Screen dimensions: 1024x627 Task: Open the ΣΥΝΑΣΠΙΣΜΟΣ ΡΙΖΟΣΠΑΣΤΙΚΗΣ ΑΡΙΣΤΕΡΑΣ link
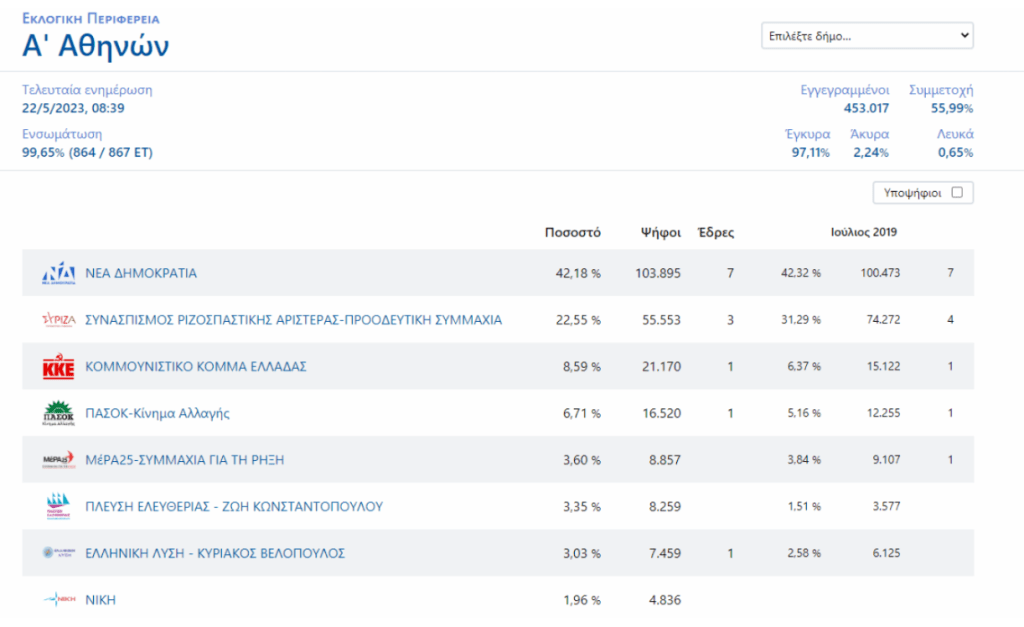[293, 320]
